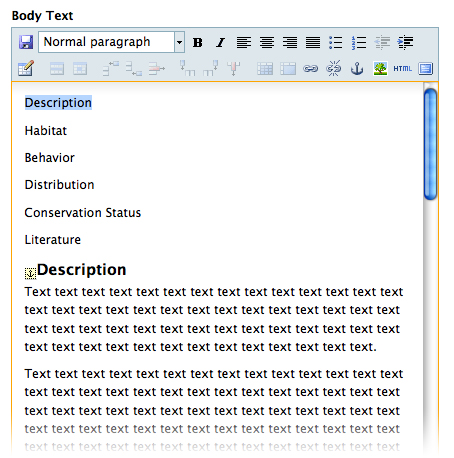Image resolution: width=454 pixels, height=458 pixels.
Task: Toggle full-screen editor mode icon
Action: (x=426, y=69)
